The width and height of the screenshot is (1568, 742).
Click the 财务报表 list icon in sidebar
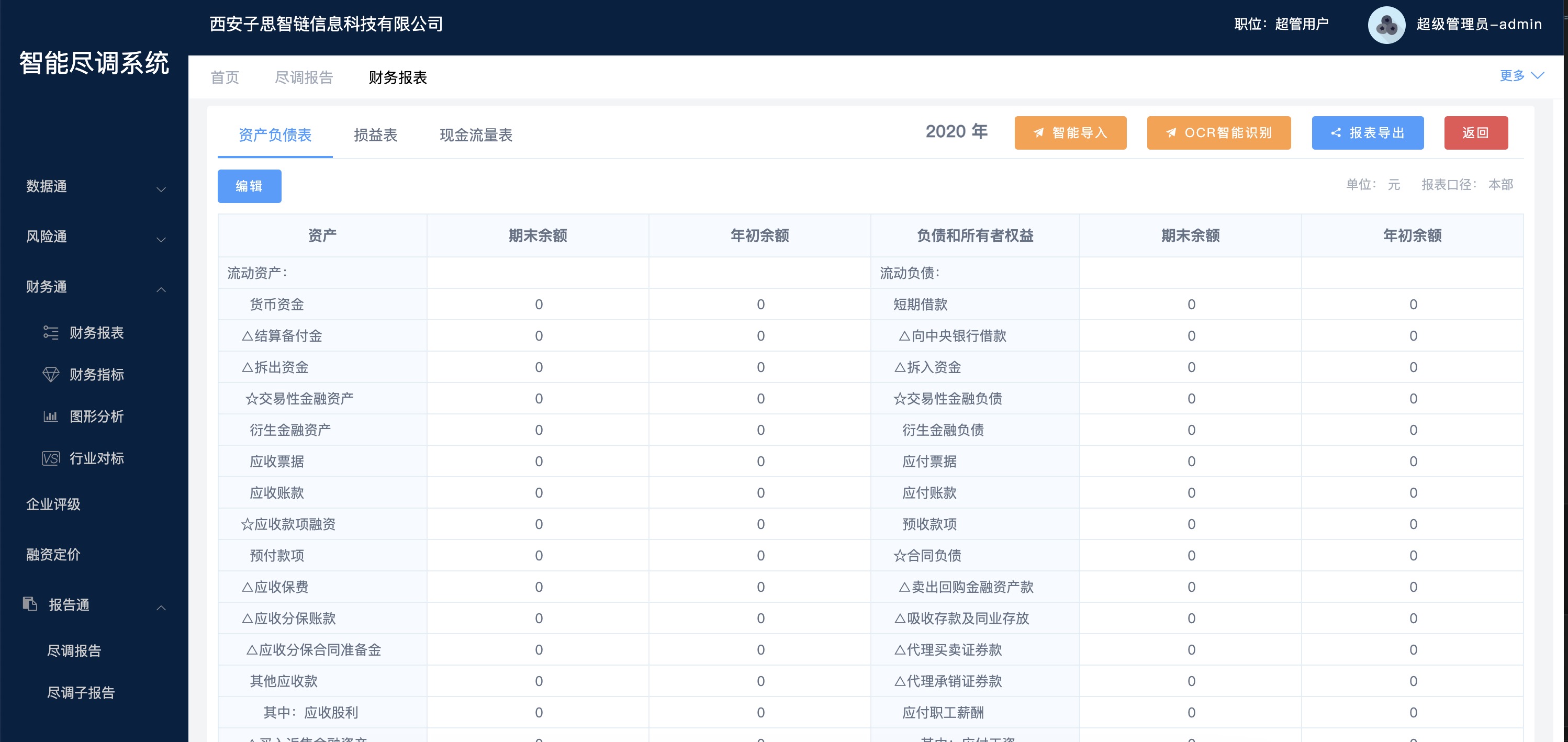[x=51, y=332]
